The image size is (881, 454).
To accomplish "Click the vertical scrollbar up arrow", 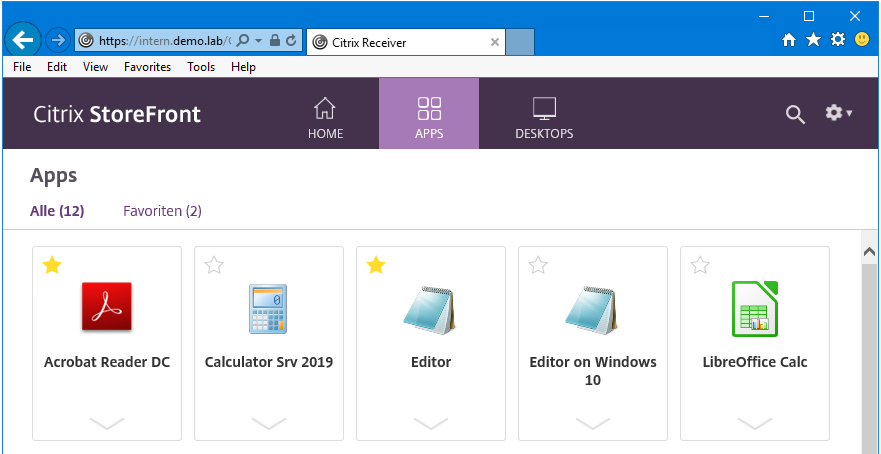I will pos(870,253).
